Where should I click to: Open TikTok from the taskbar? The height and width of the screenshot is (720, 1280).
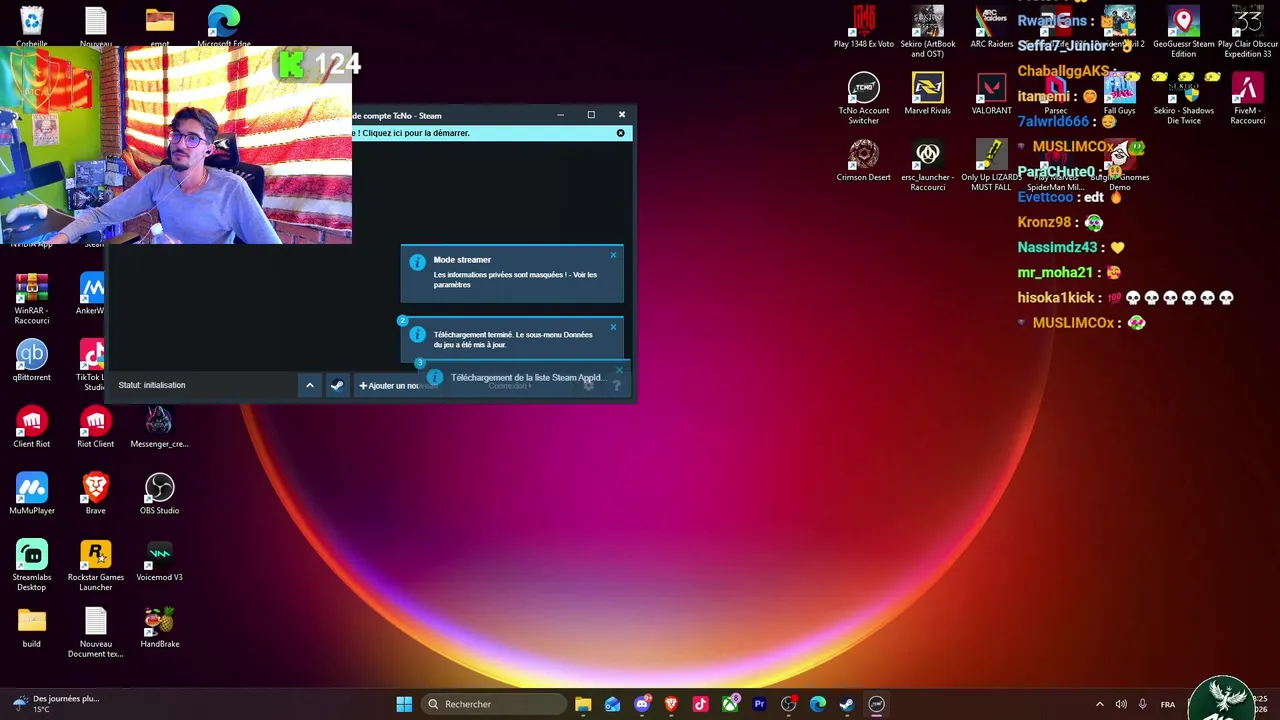coord(700,704)
